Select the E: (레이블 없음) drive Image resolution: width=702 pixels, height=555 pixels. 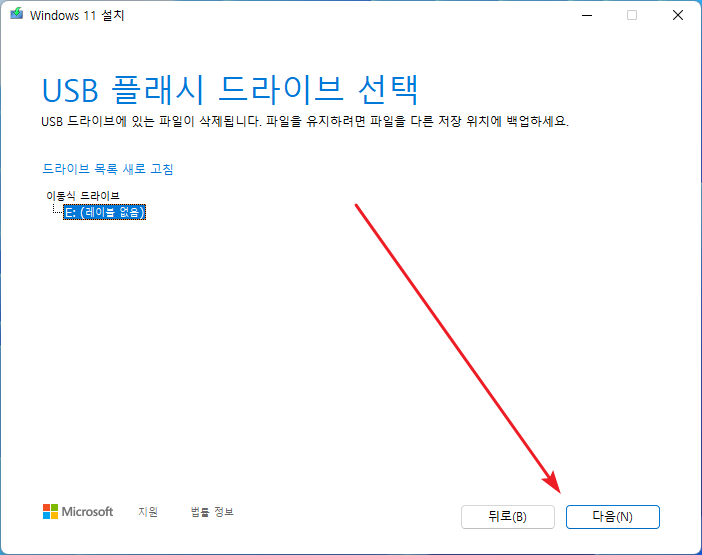click(105, 212)
